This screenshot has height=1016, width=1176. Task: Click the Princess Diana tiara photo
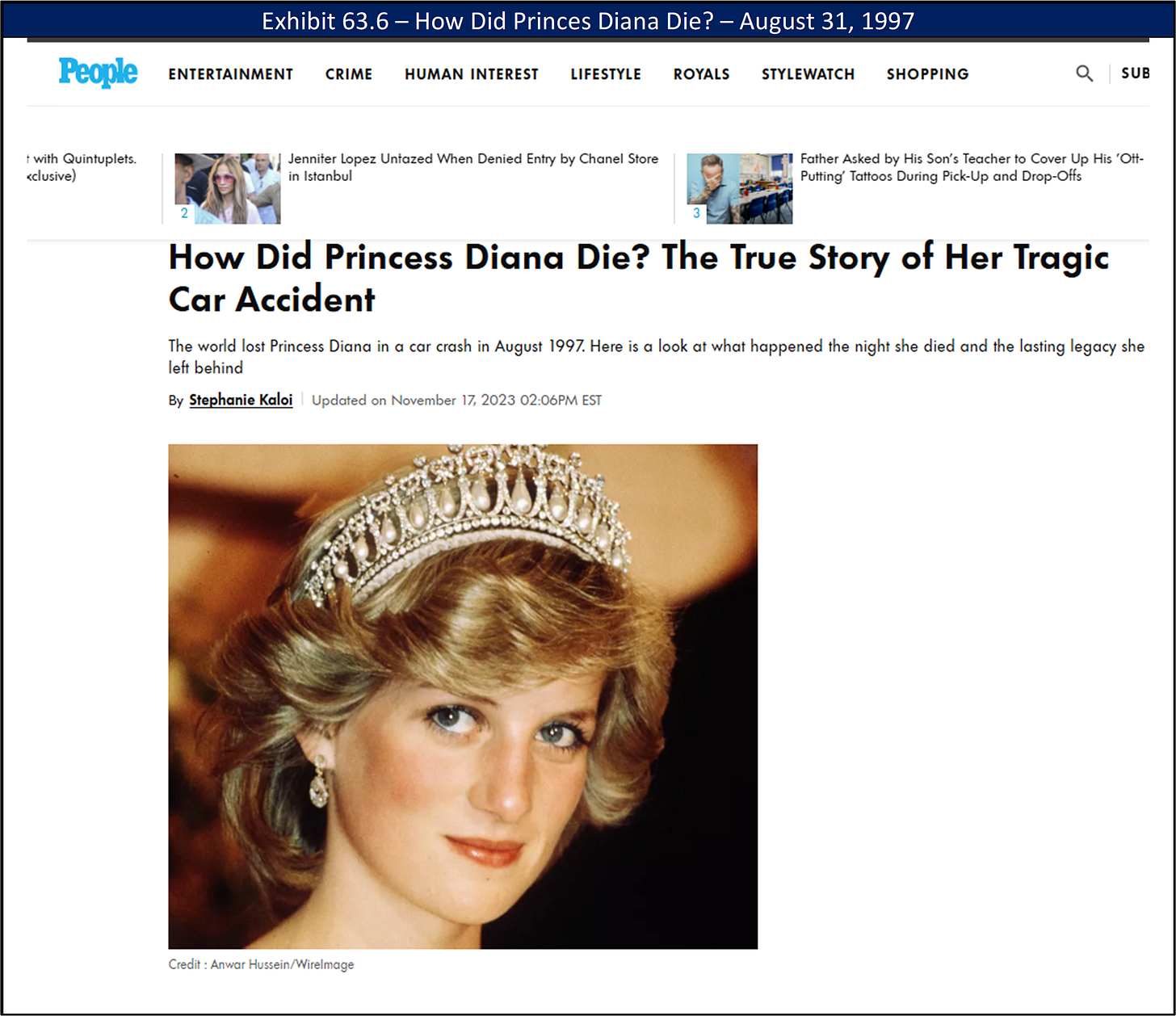pos(463,696)
